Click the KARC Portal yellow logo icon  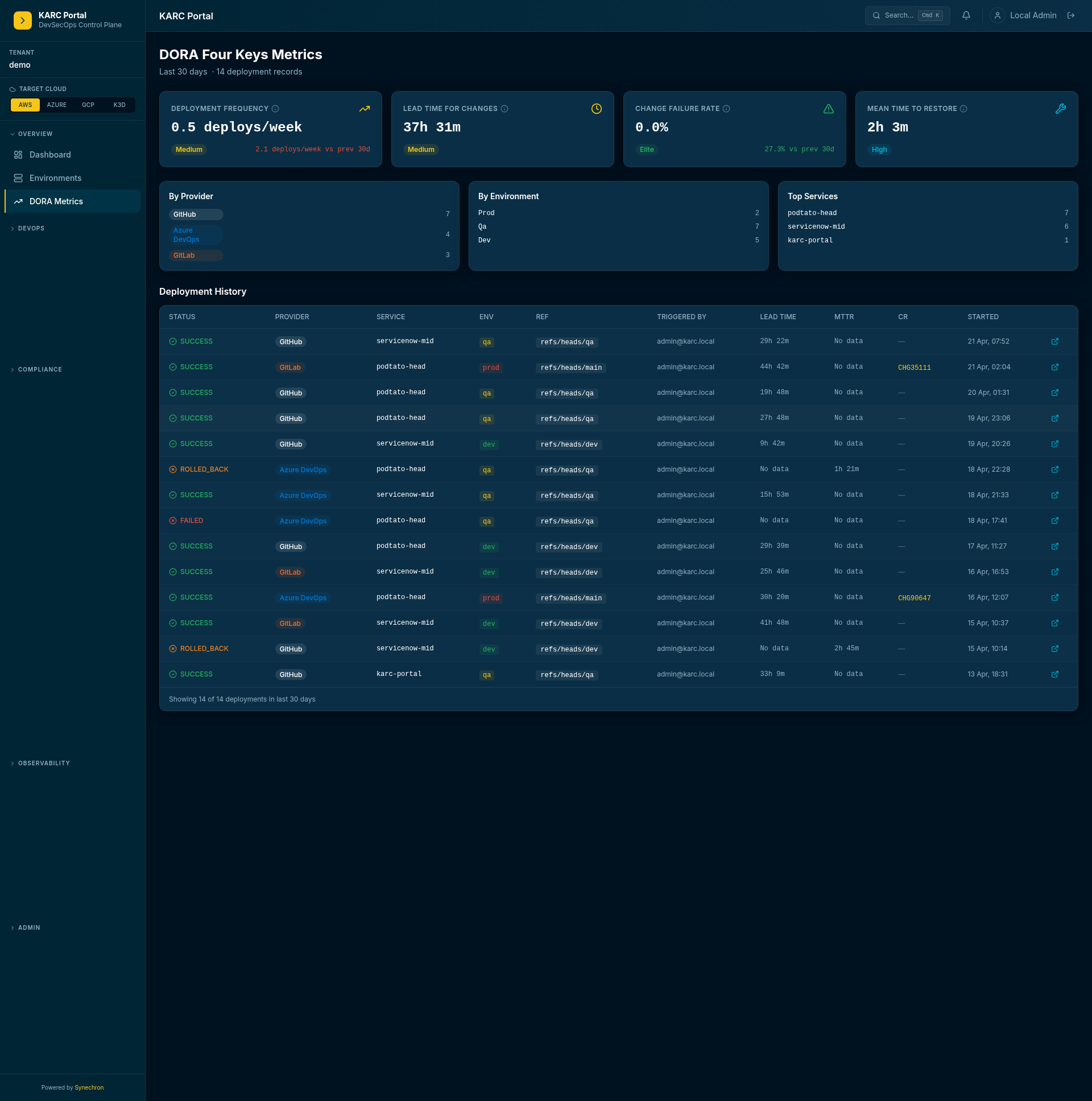(x=23, y=20)
